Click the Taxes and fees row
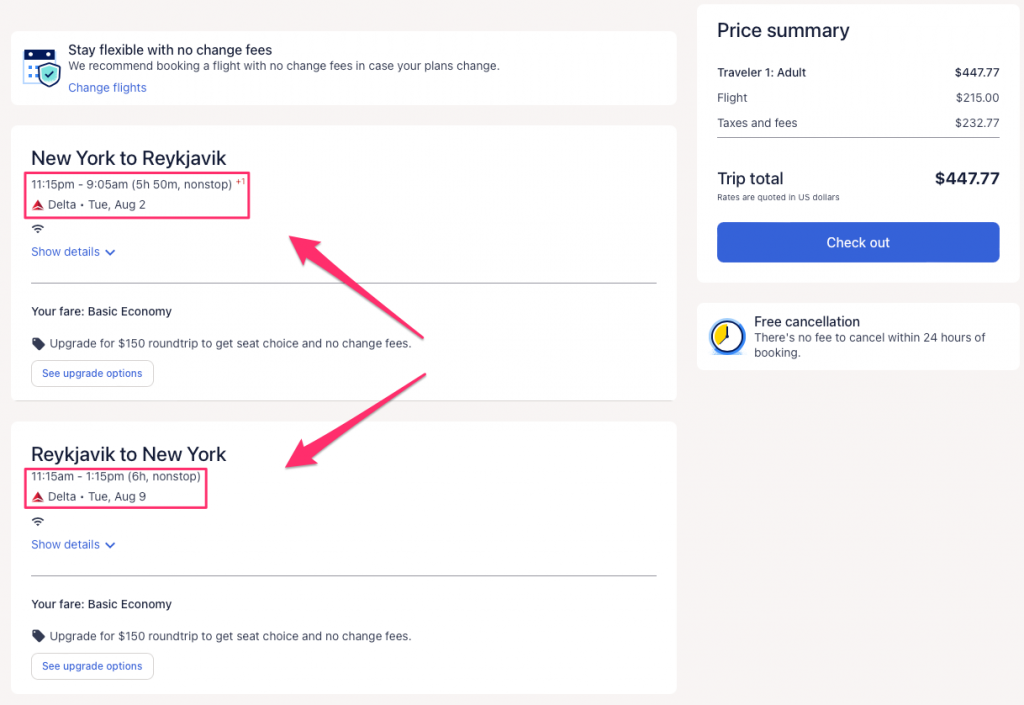 (x=857, y=123)
